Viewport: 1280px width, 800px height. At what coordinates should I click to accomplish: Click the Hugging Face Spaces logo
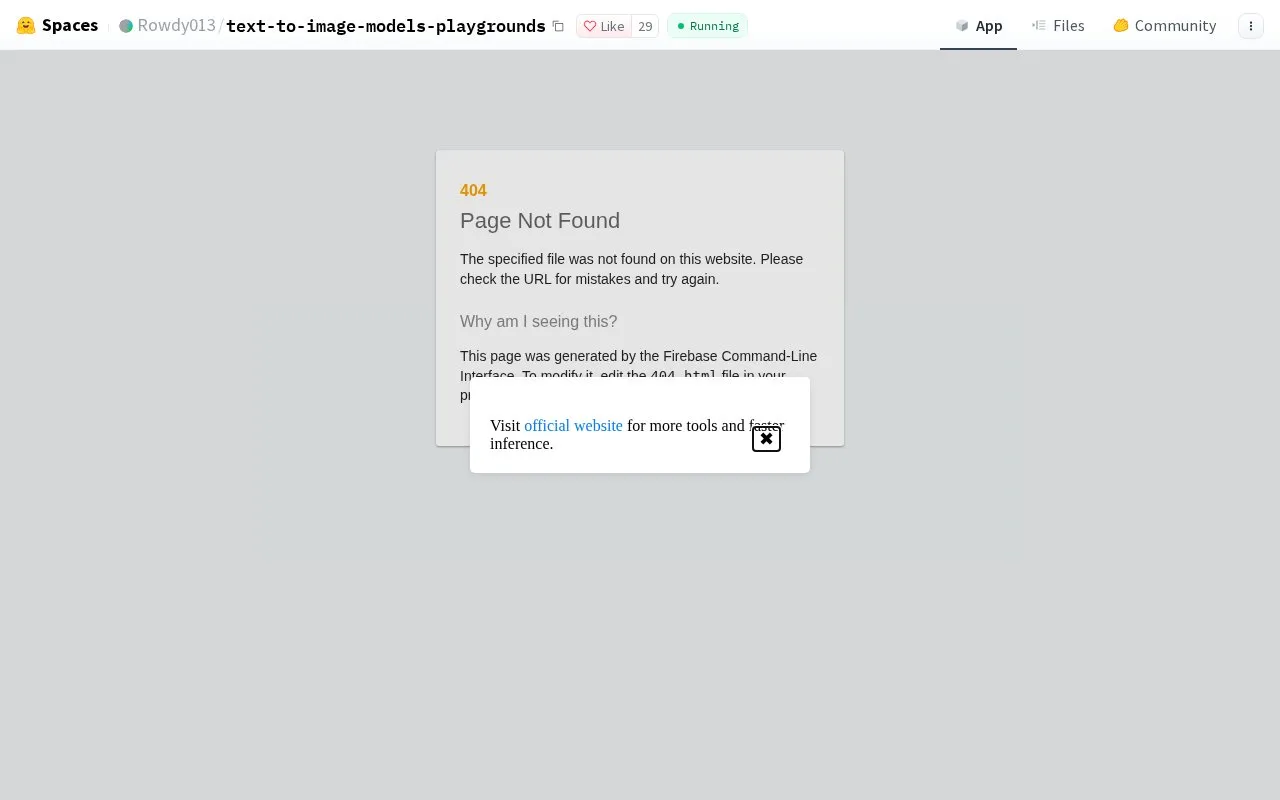tap(57, 25)
